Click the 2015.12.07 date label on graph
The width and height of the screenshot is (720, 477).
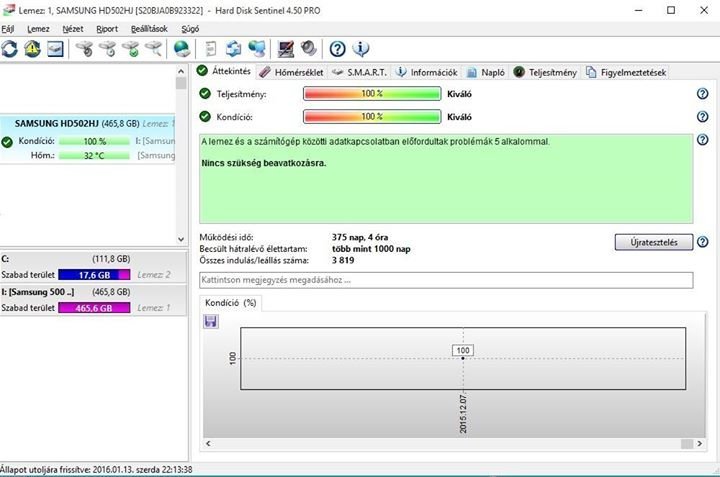click(x=463, y=414)
